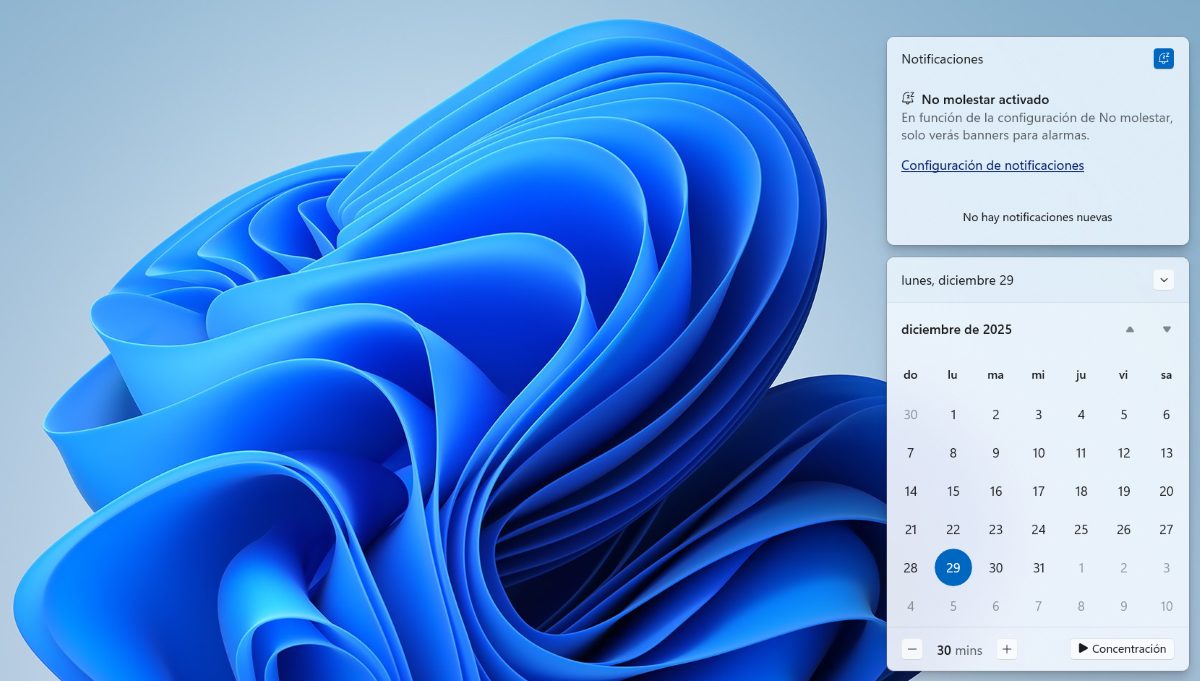Click the diciembre de 2025 month header
The image size is (1200, 681).
point(956,330)
